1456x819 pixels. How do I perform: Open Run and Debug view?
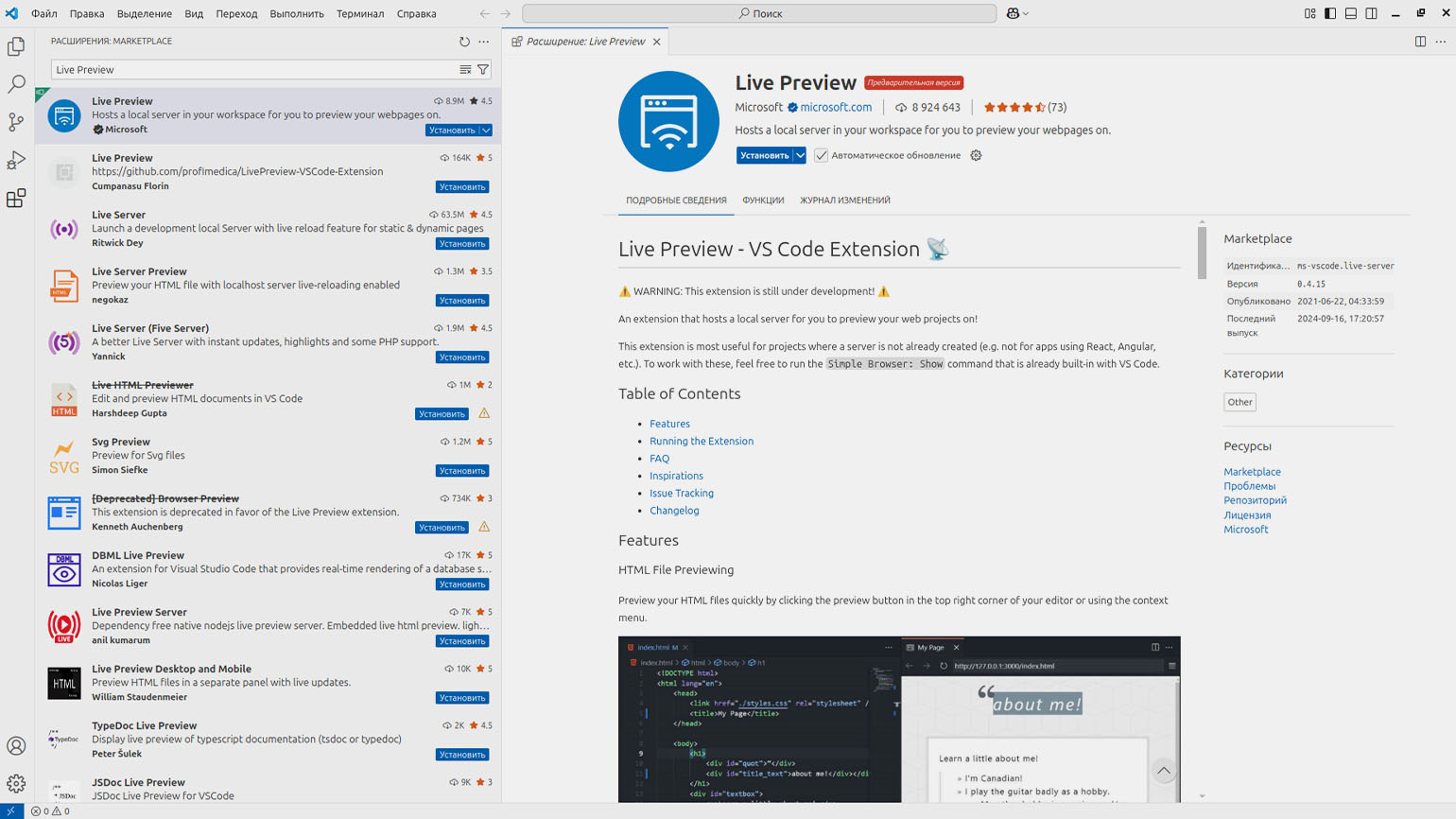pyautogui.click(x=16, y=160)
